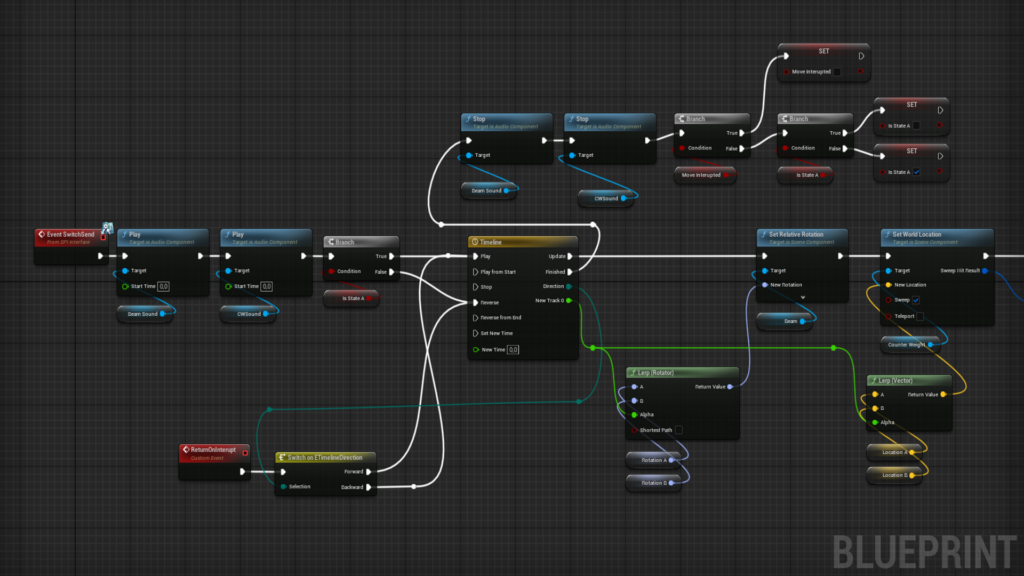The width and height of the screenshot is (1024, 576).
Task: Check the unchecked Is State A SET checkbox
Action: pos(916,125)
